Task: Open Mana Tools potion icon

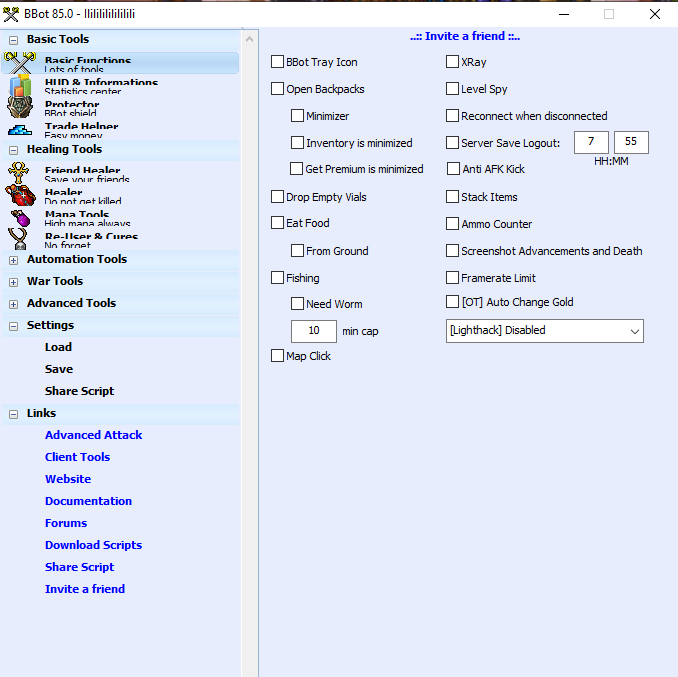Action: [21, 217]
